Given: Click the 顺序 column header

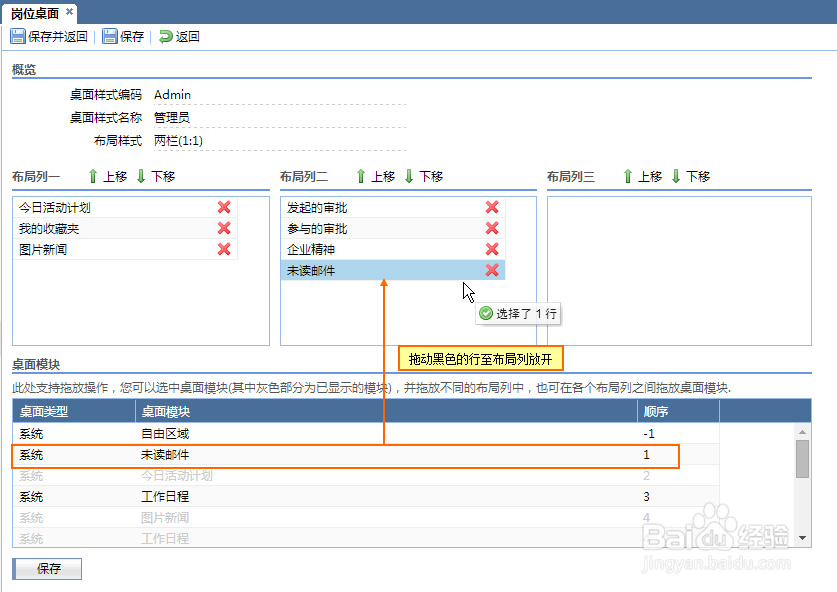Looking at the screenshot, I should pyautogui.click(x=678, y=412).
